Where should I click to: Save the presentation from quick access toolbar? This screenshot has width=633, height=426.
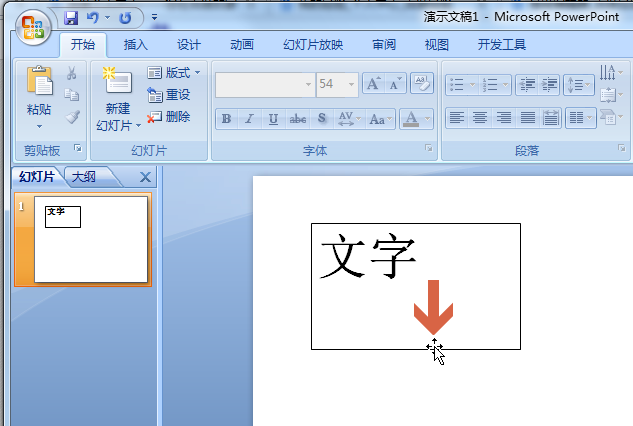tap(71, 18)
